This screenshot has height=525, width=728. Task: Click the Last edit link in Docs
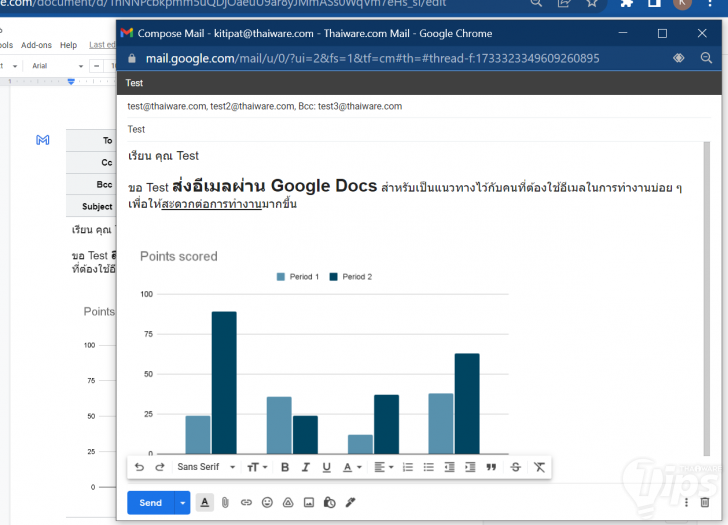coord(102,45)
